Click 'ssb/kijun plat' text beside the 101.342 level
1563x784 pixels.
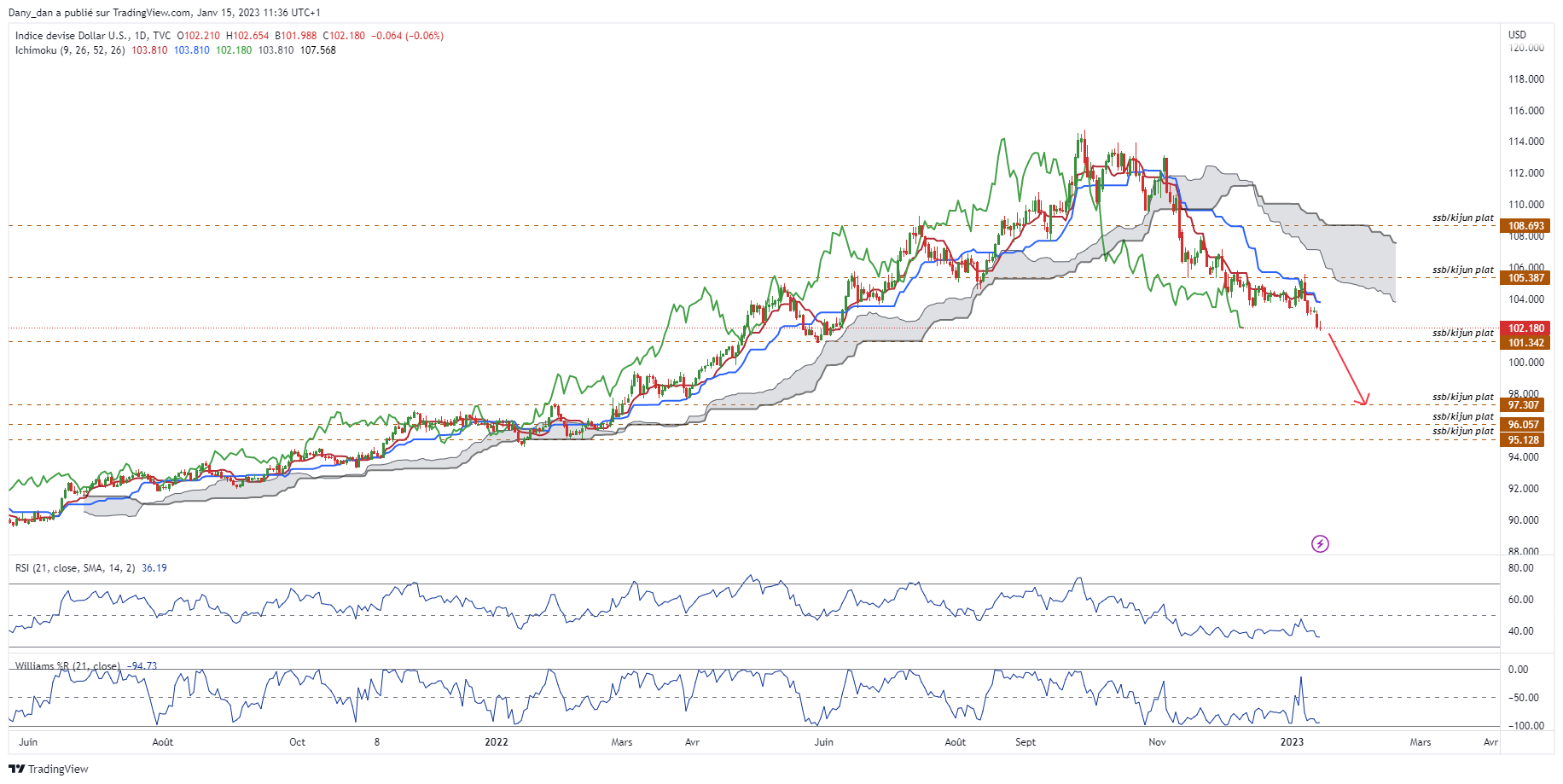[x=1463, y=334]
